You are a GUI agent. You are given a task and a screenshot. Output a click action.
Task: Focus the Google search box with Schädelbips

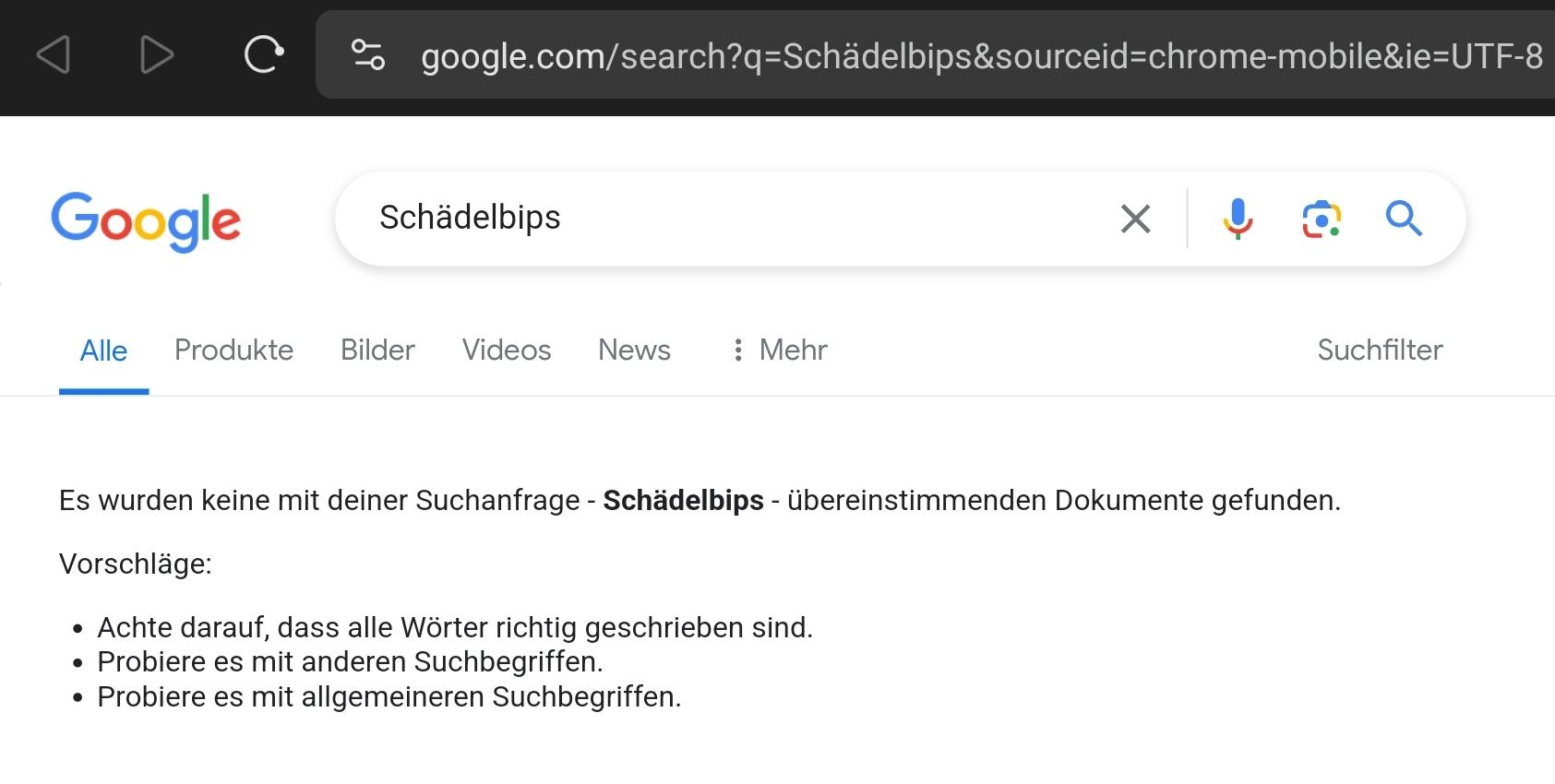[x=720, y=219]
